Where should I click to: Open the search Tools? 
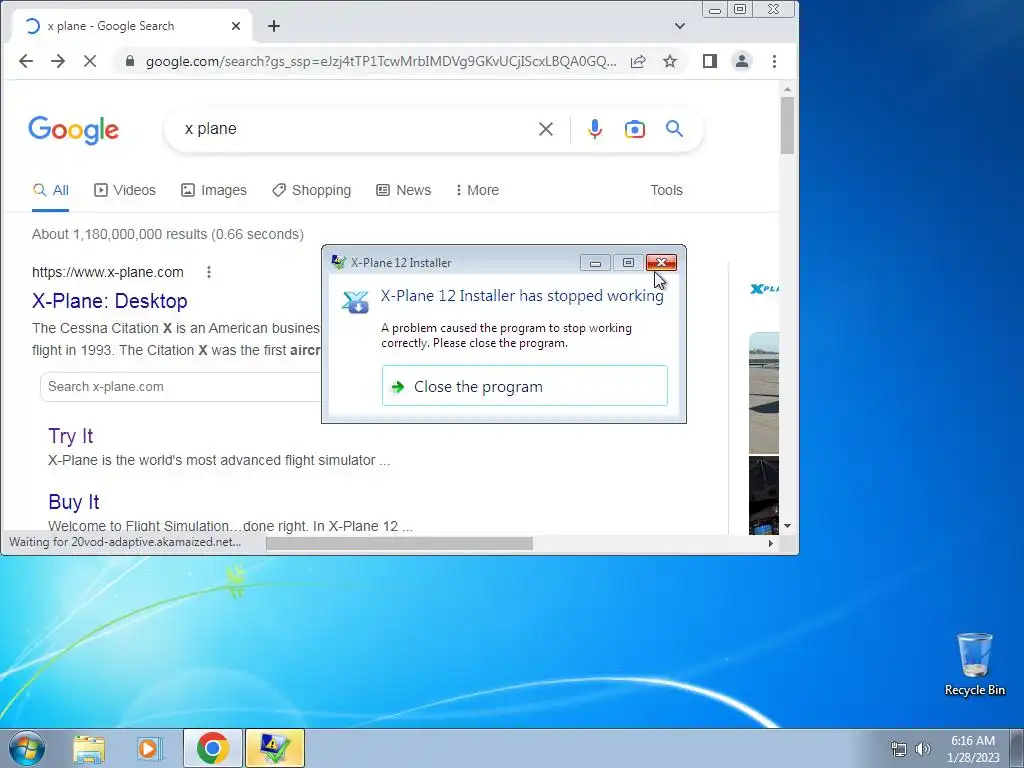coord(666,190)
